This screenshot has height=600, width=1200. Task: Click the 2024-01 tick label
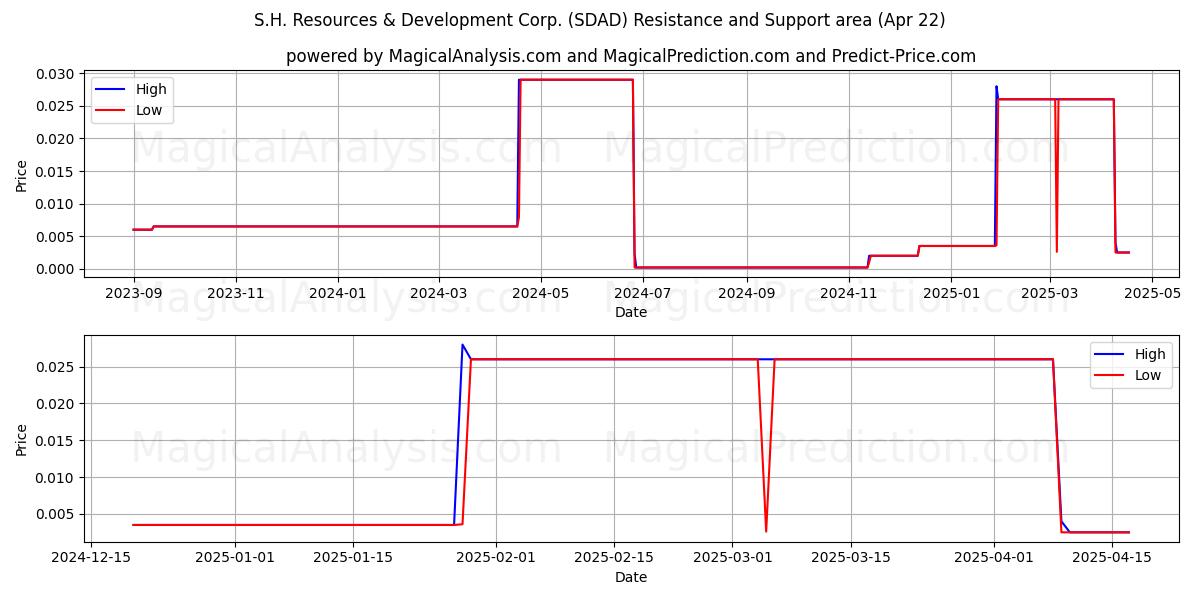coord(338,293)
